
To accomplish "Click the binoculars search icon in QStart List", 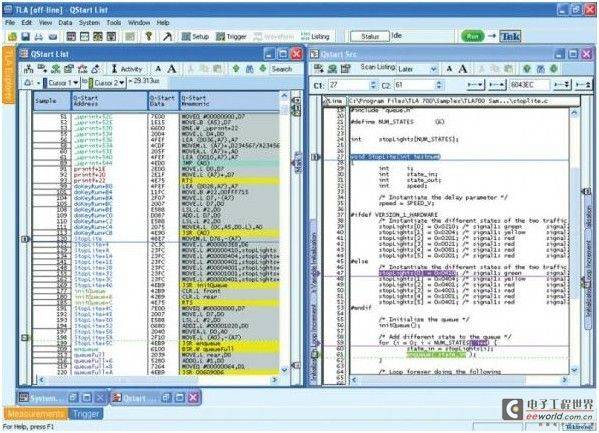I will 249,69.
